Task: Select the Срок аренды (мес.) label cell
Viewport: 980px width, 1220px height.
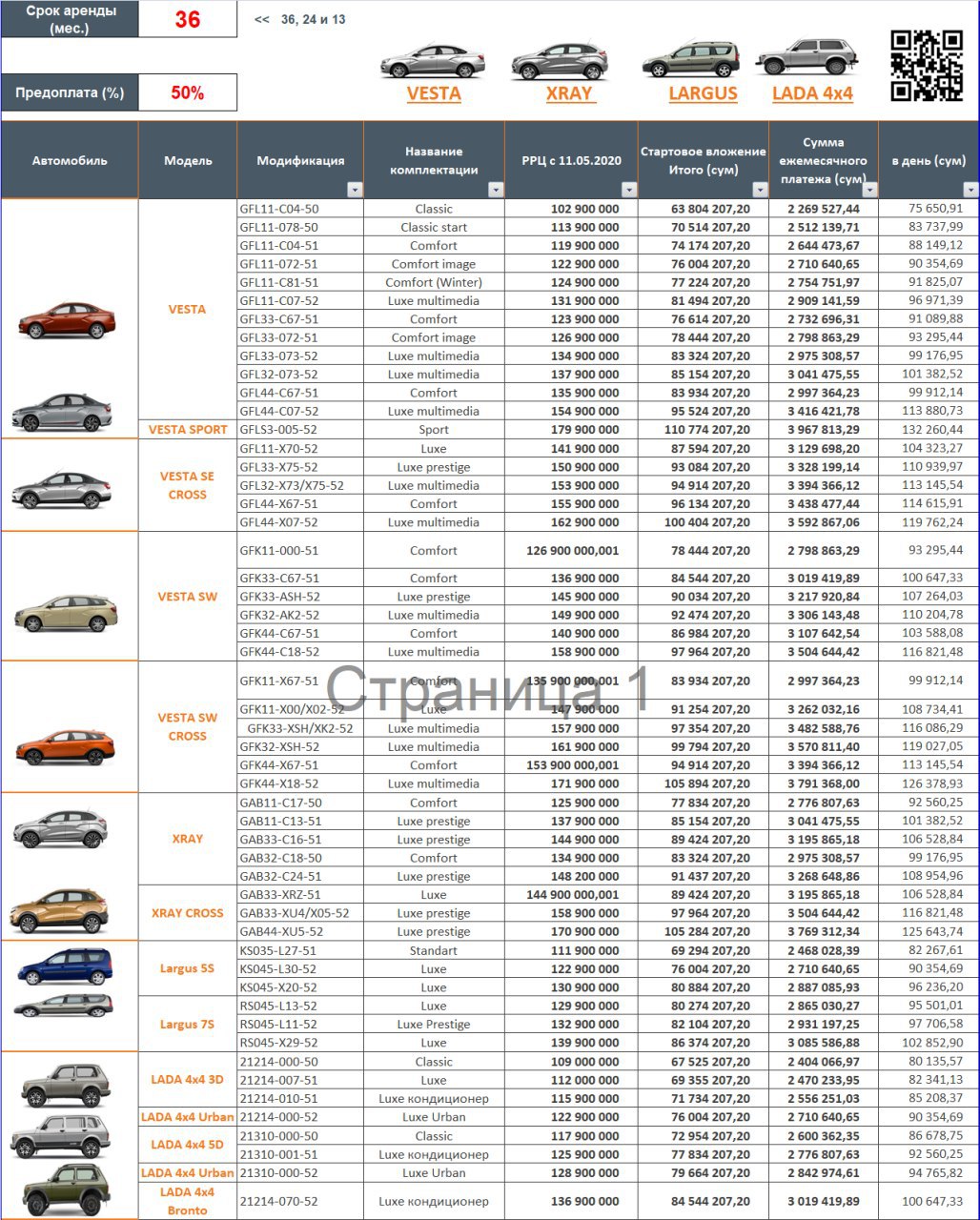Action: (70, 19)
